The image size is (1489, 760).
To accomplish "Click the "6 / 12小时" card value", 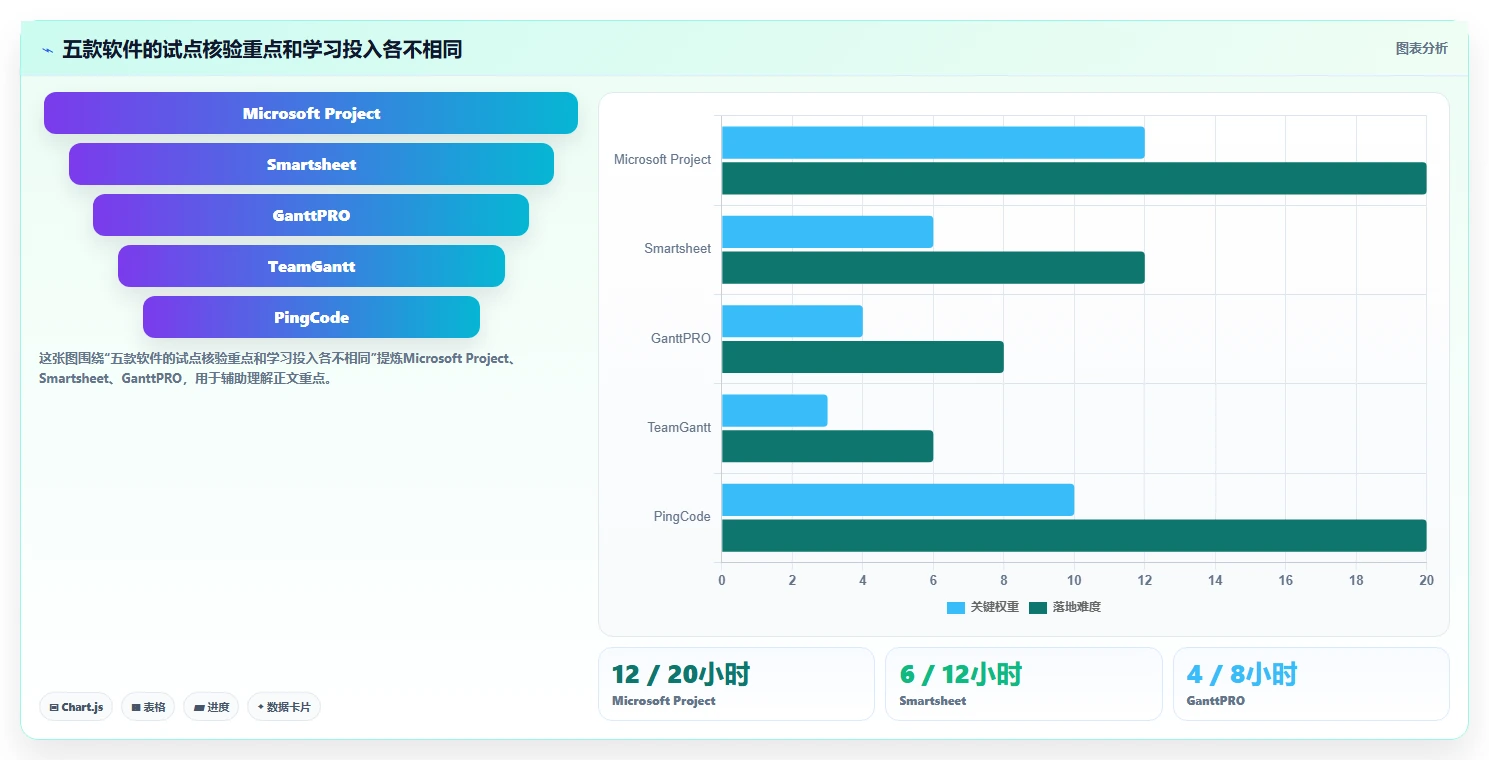I will tap(961, 674).
